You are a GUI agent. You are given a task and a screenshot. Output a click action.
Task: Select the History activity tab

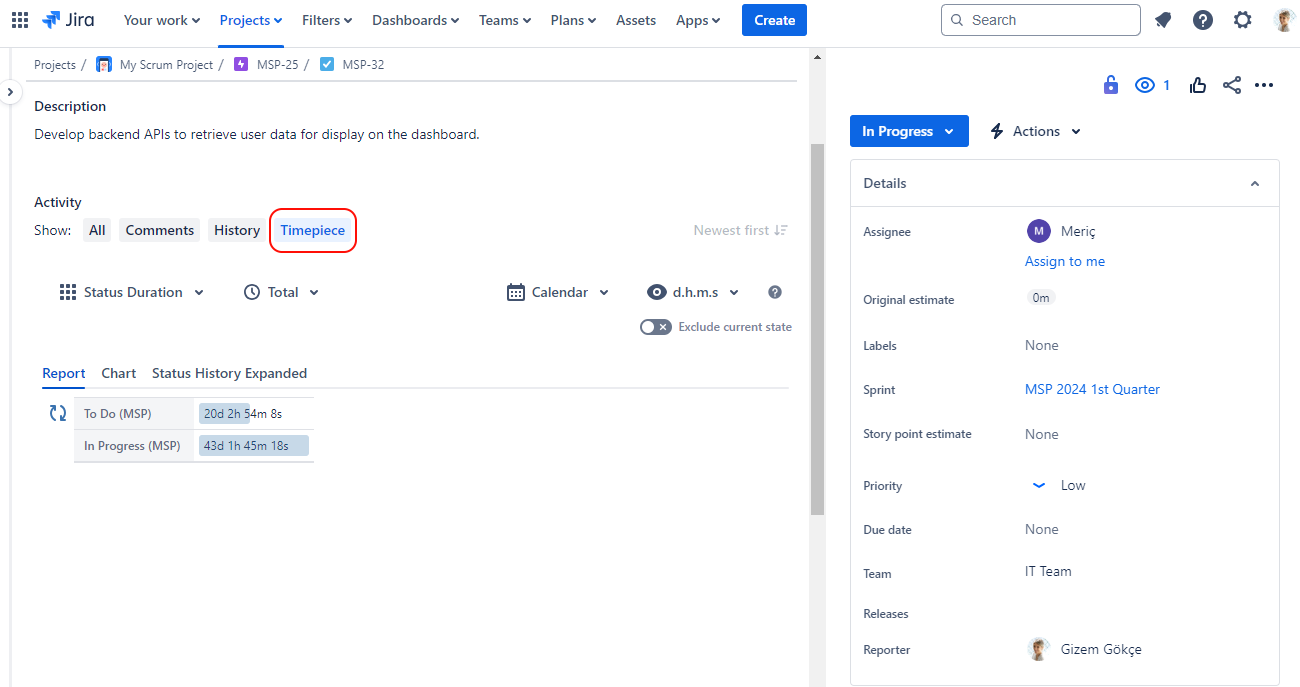pos(237,230)
